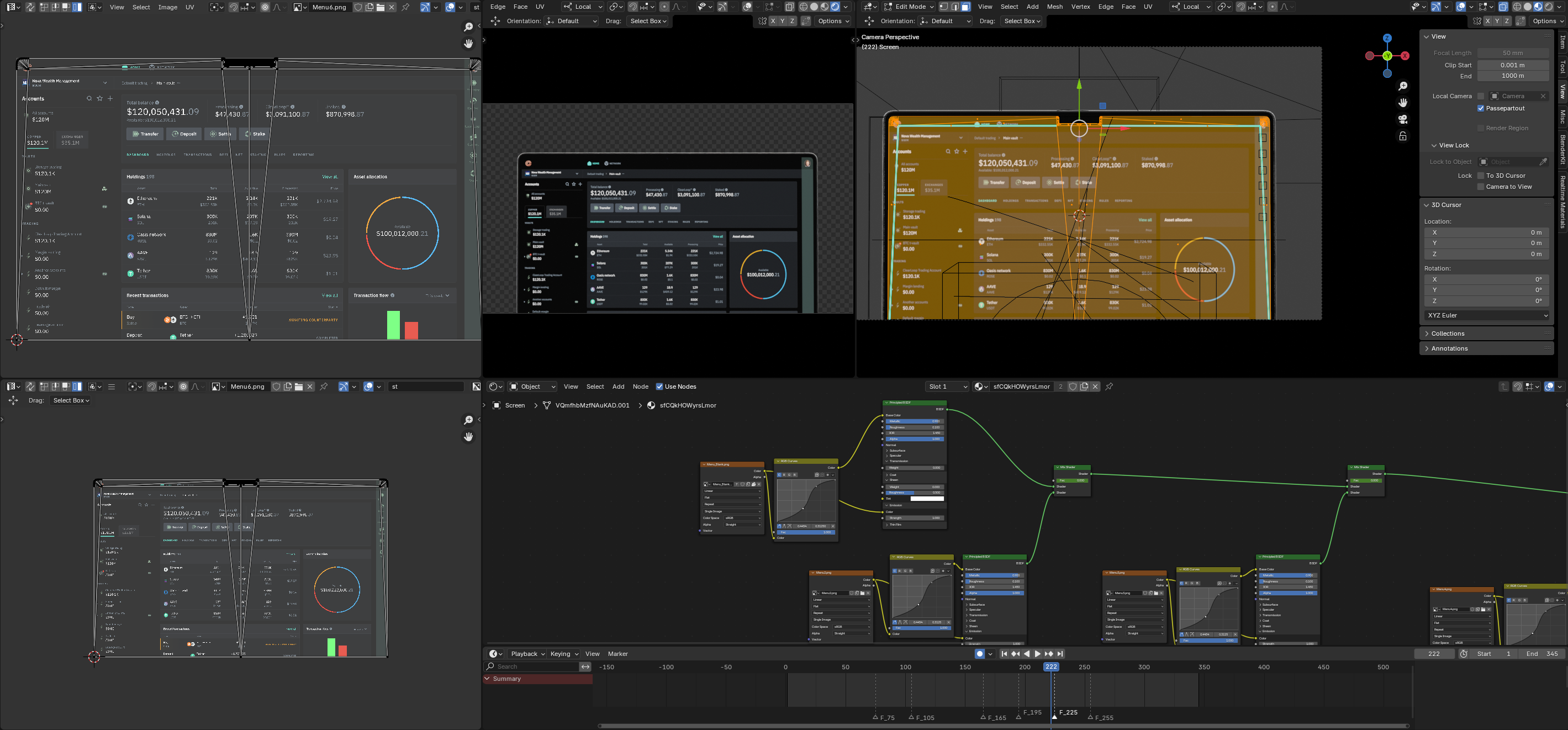This screenshot has width=1568, height=730.
Task: Select vertex select mode in the 3D viewport header
Action: (x=943, y=7)
